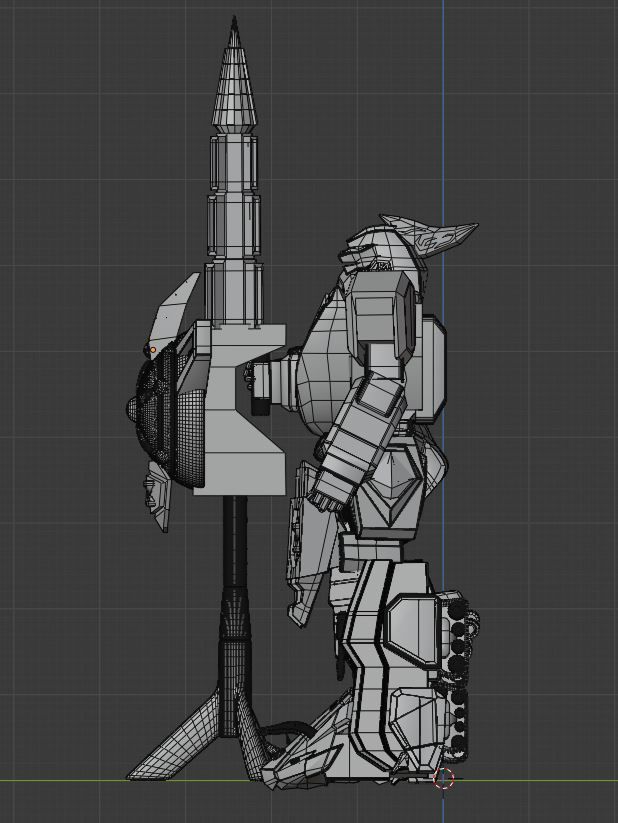Select the orange object origin dot on the shield
The height and width of the screenshot is (823, 618).
153,350
